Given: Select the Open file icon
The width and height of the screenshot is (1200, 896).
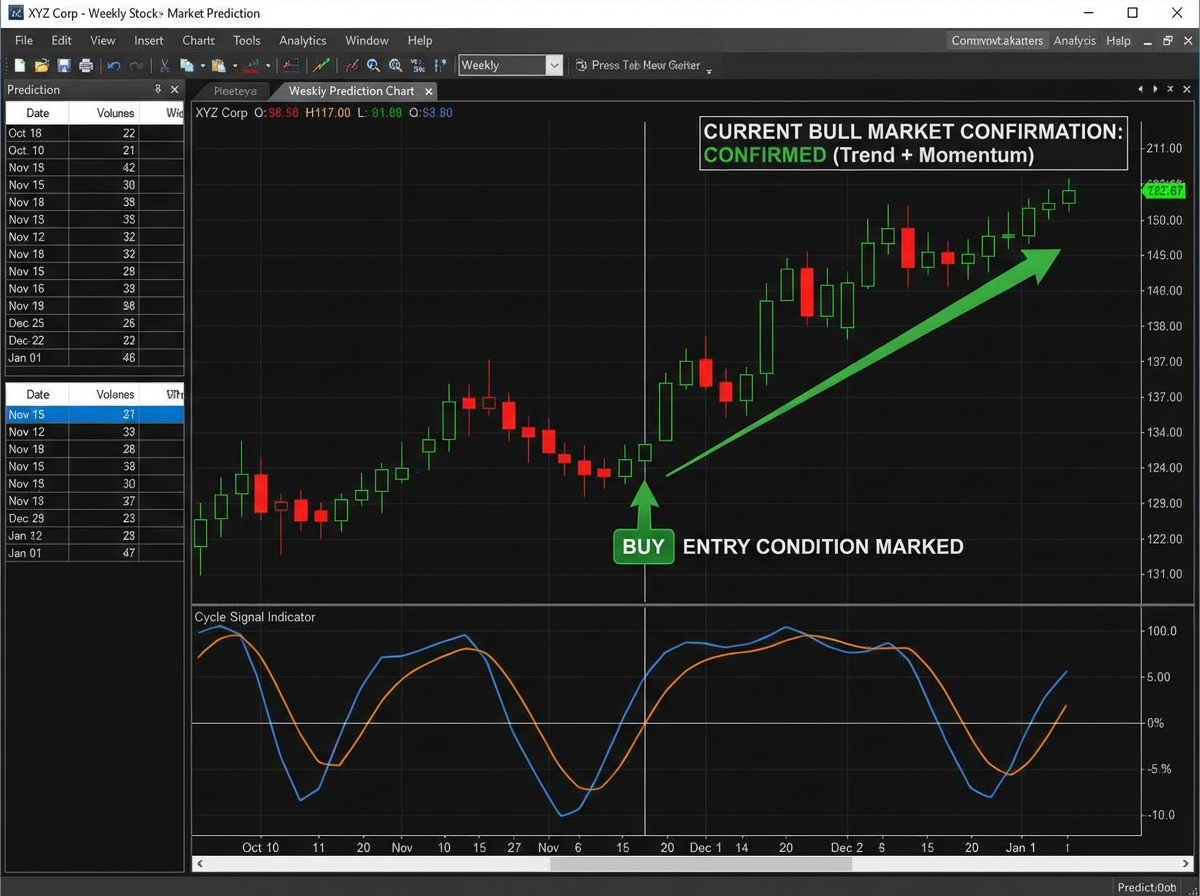Looking at the screenshot, I should (x=41, y=65).
